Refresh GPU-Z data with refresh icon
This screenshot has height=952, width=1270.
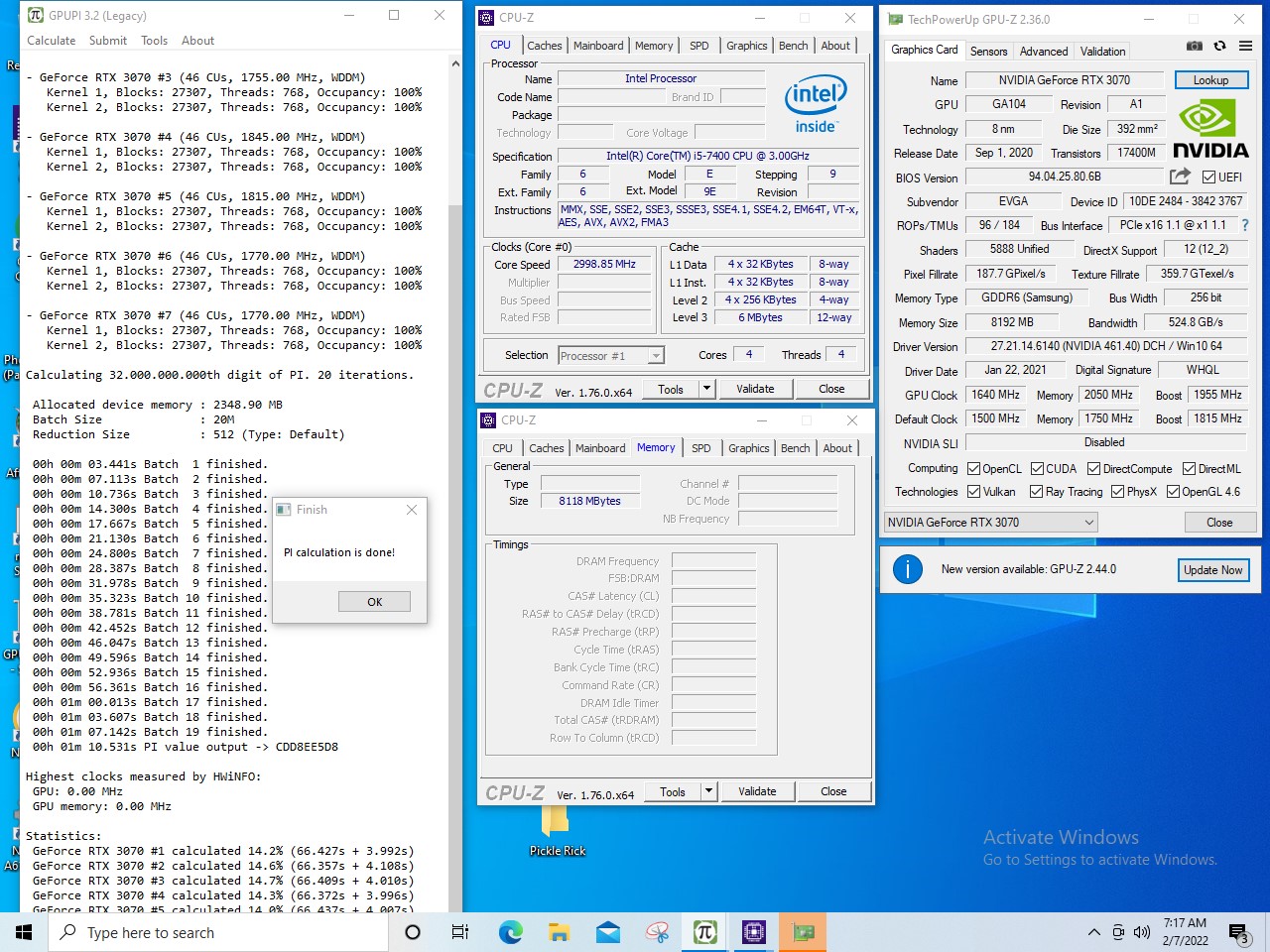click(1219, 46)
